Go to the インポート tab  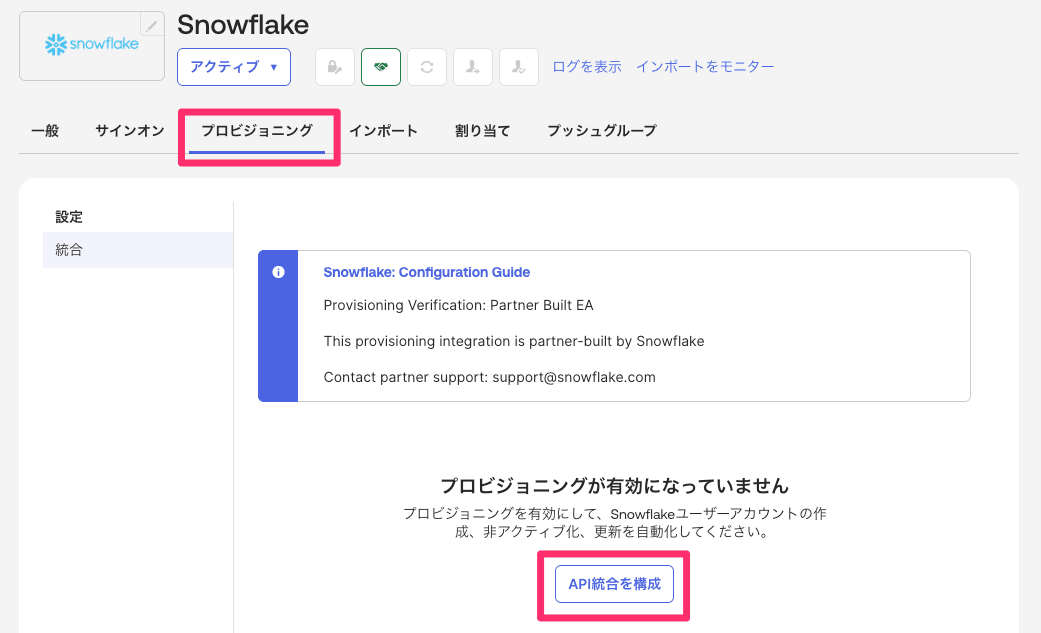point(383,131)
